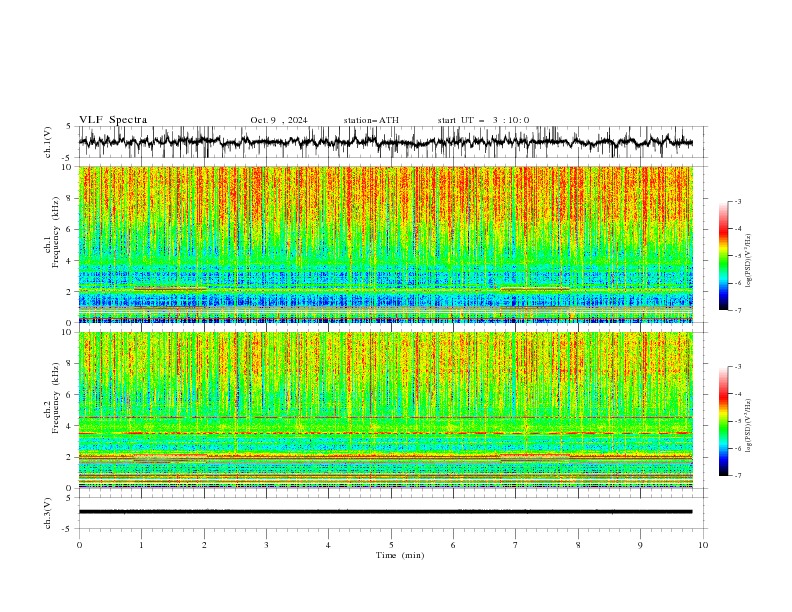Click the 'ch.1(V)' waveform axis label

[x=48, y=142]
